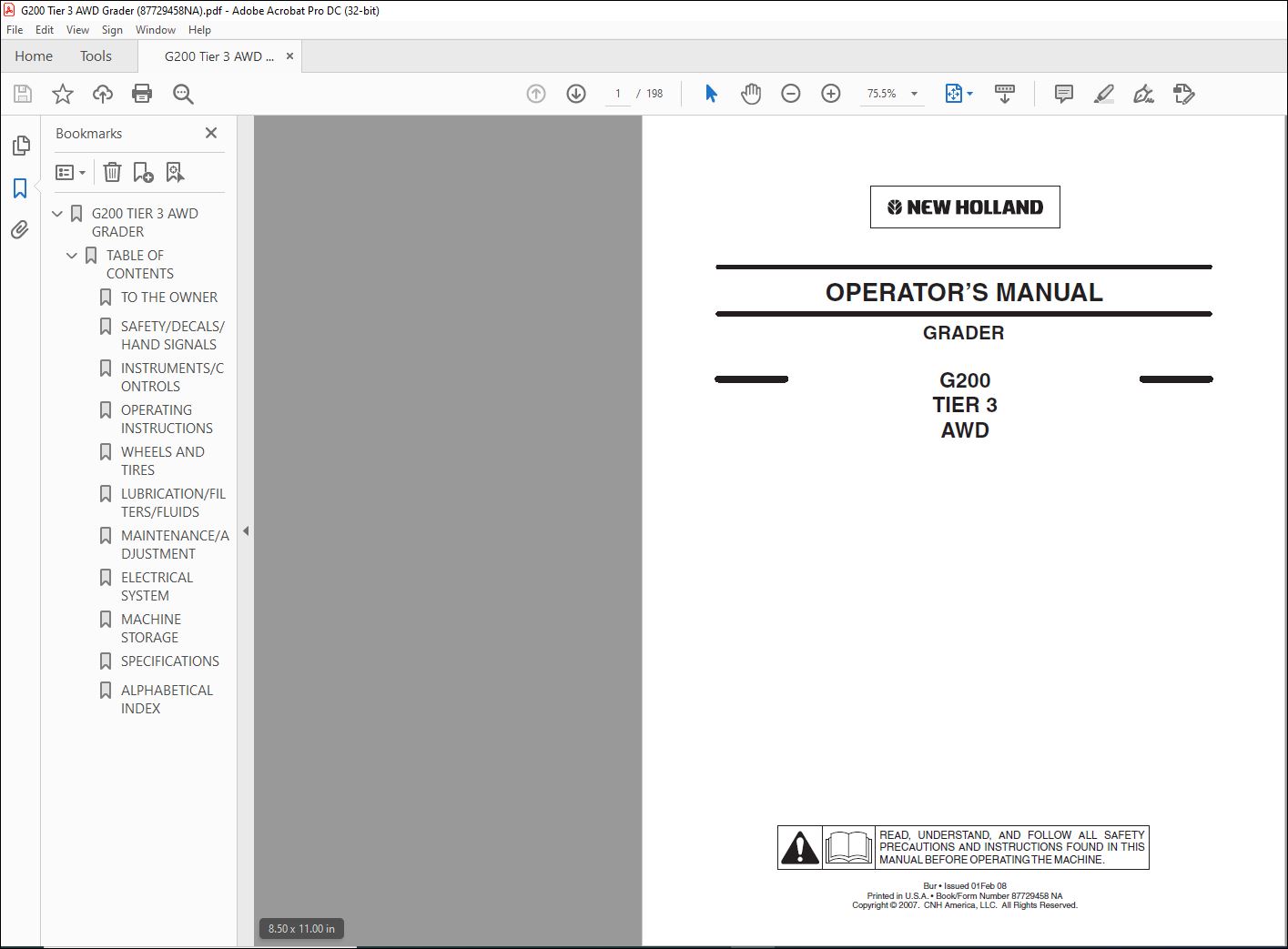Open the Sign menu
This screenshot has height=949, width=1288.
(x=112, y=30)
